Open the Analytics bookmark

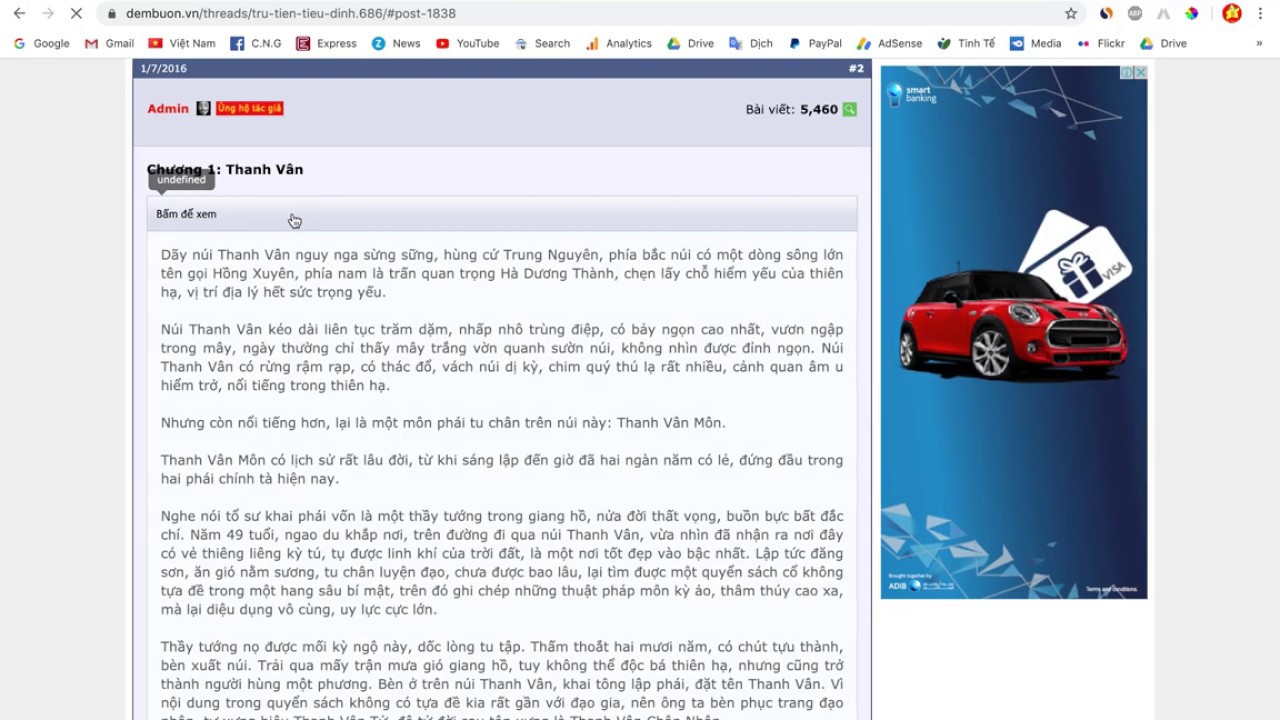coord(619,44)
